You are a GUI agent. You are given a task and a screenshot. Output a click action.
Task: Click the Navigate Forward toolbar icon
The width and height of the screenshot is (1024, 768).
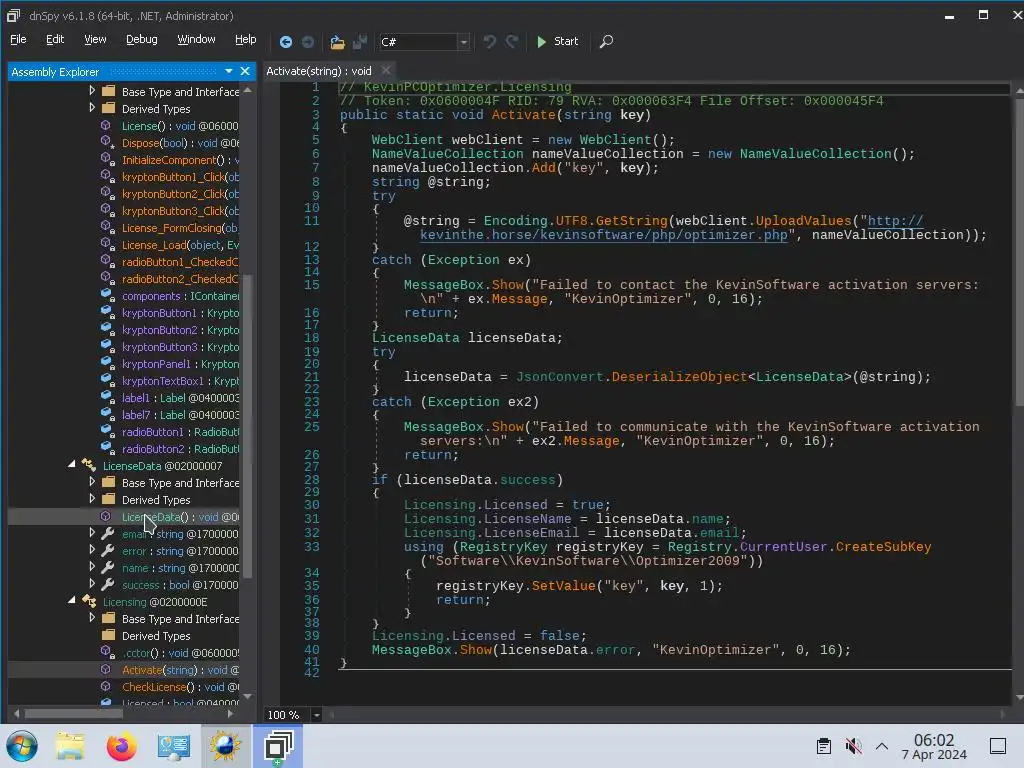pyautogui.click(x=308, y=42)
